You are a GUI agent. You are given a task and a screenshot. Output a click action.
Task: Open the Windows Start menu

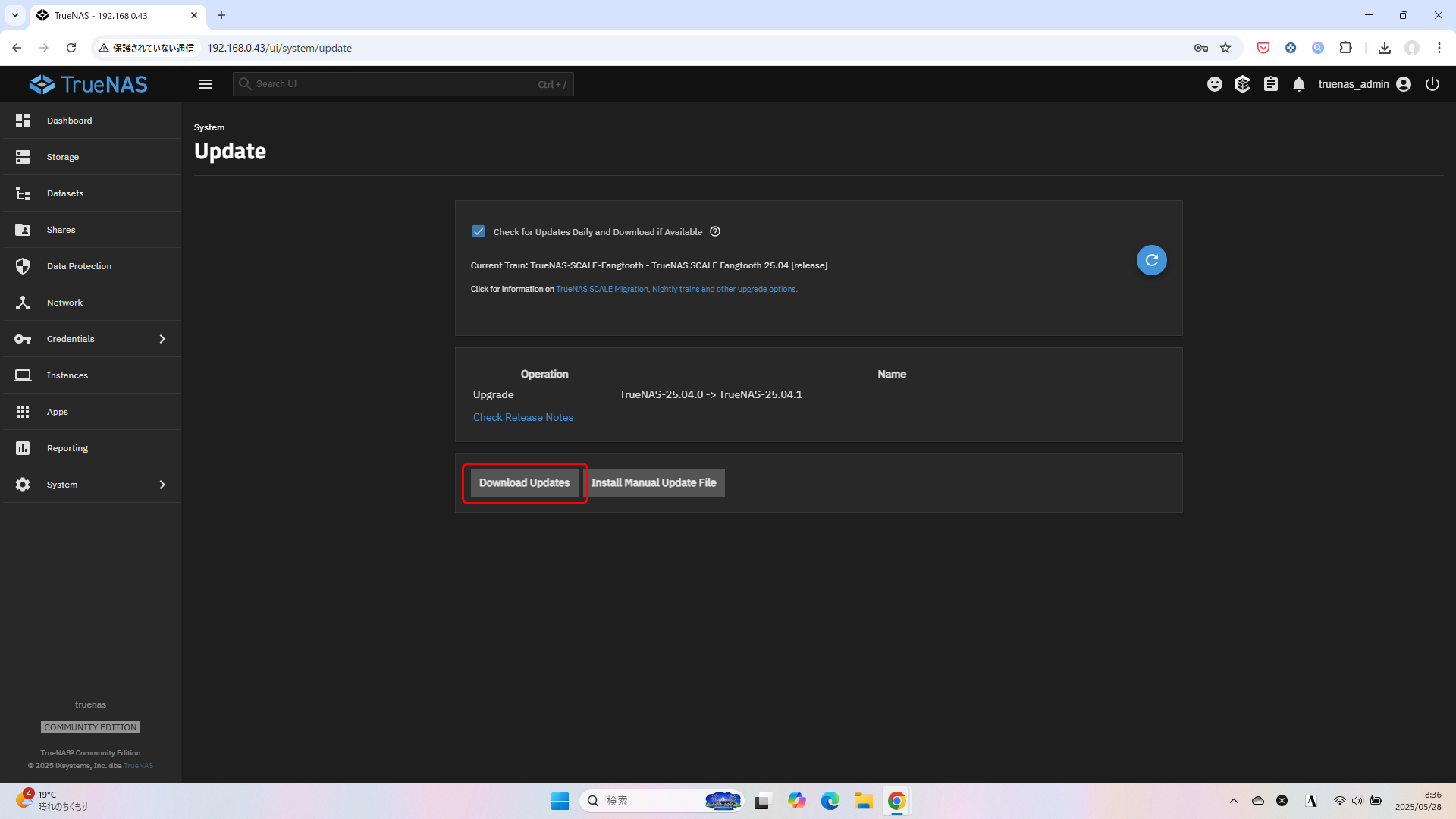[560, 801]
